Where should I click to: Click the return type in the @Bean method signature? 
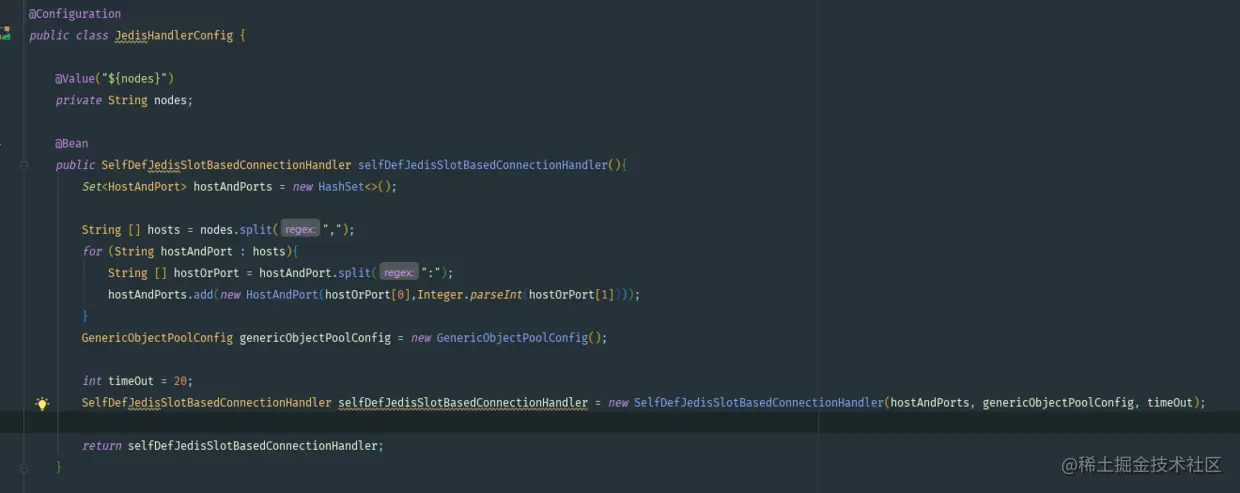tap(226, 165)
